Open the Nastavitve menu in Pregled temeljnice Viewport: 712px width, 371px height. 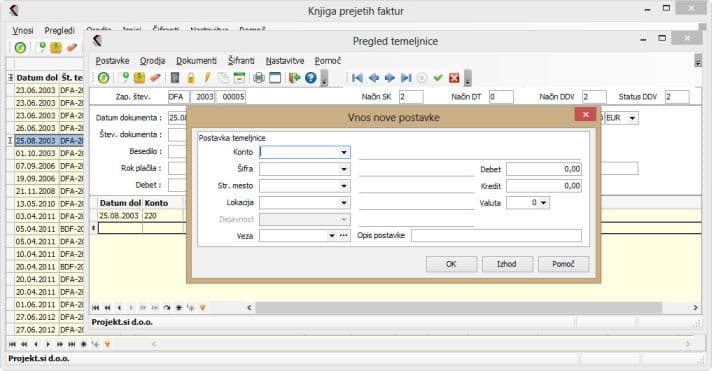[x=285, y=61]
